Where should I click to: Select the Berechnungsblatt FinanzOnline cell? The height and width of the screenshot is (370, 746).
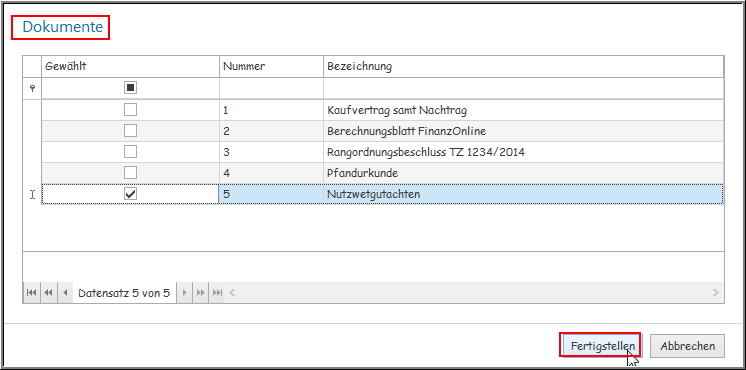[x=524, y=131]
